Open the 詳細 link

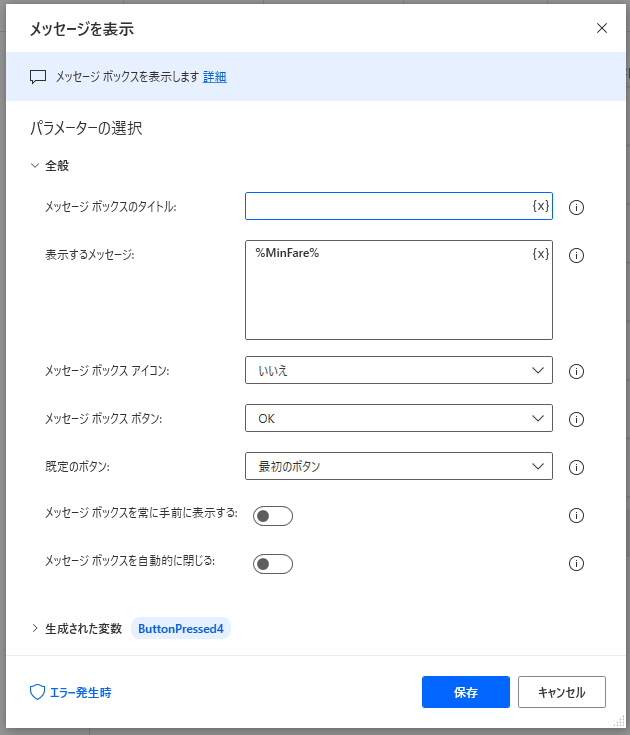coord(215,77)
